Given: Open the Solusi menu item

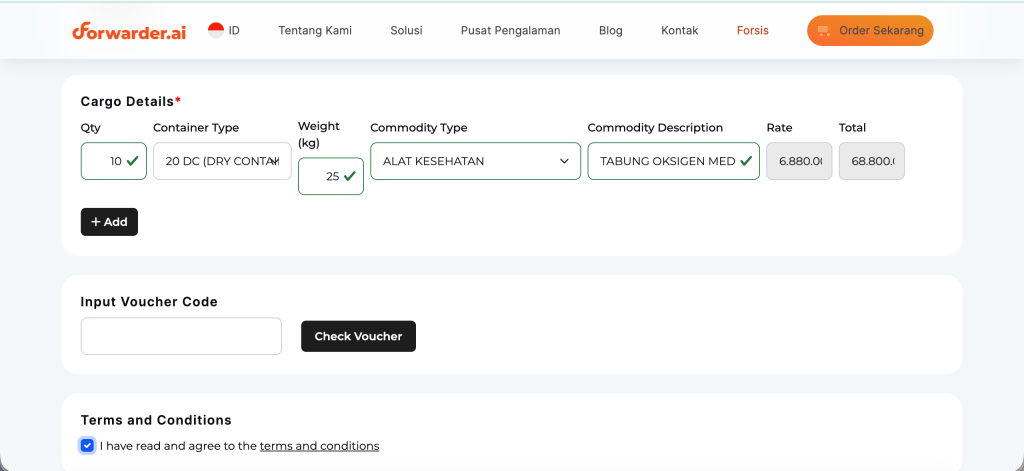Looking at the screenshot, I should [406, 31].
